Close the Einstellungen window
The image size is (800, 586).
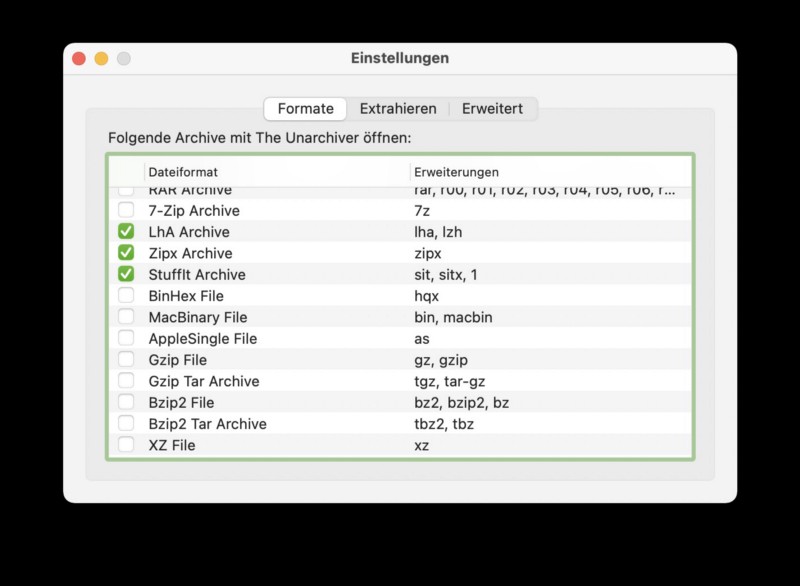(x=79, y=59)
